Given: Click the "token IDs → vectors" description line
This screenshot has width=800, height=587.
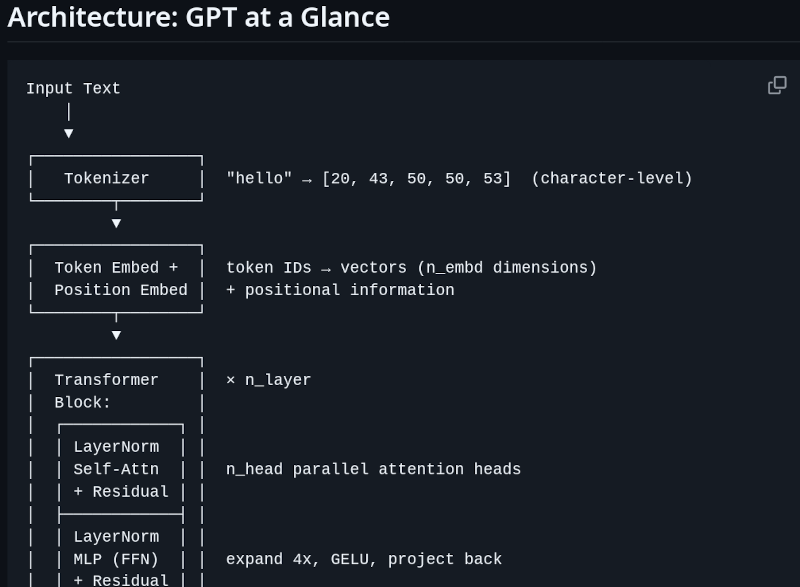Looking at the screenshot, I should click(x=411, y=268).
